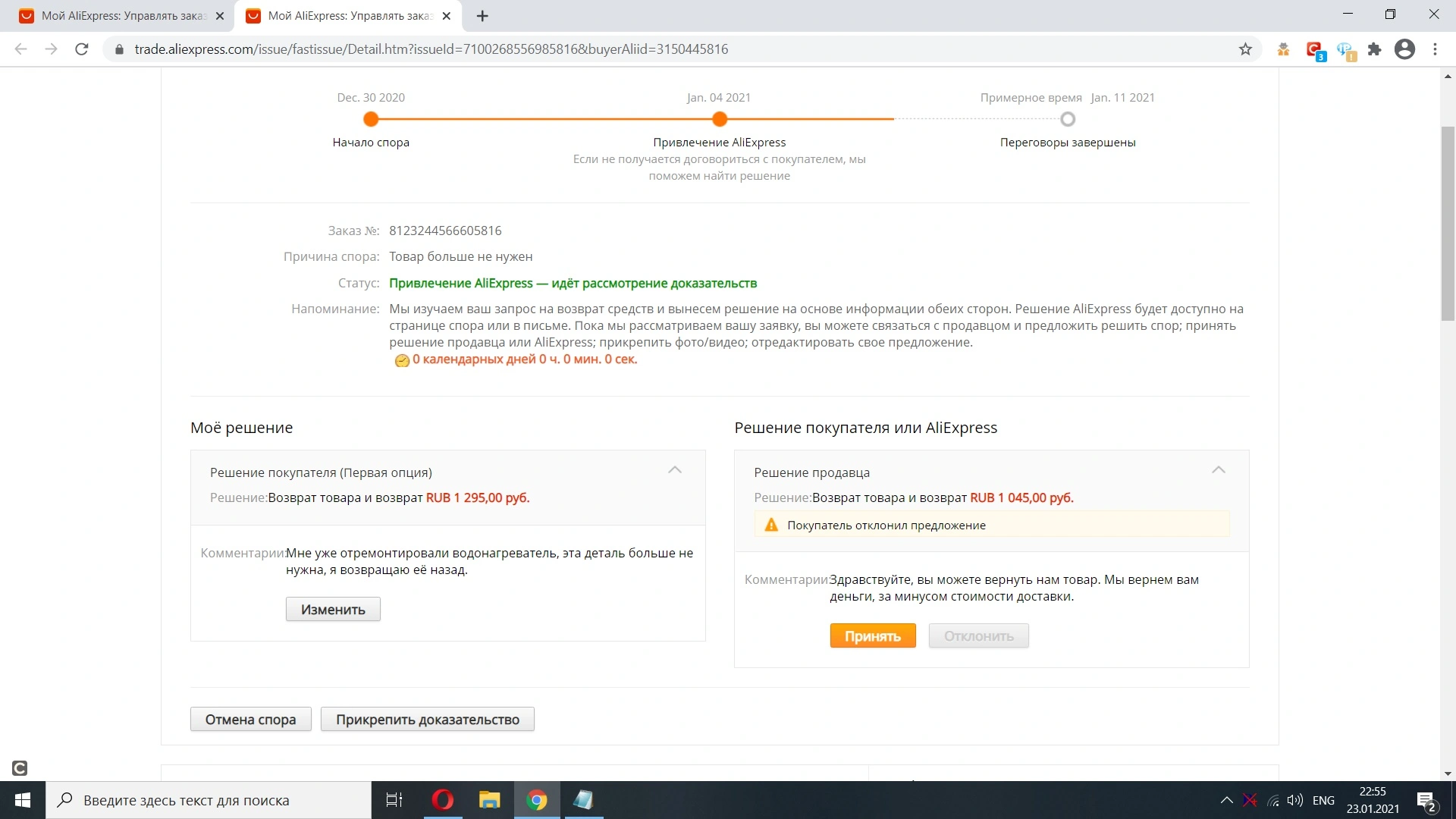
Task: Open the notepad app taskbar icon
Action: point(583,800)
